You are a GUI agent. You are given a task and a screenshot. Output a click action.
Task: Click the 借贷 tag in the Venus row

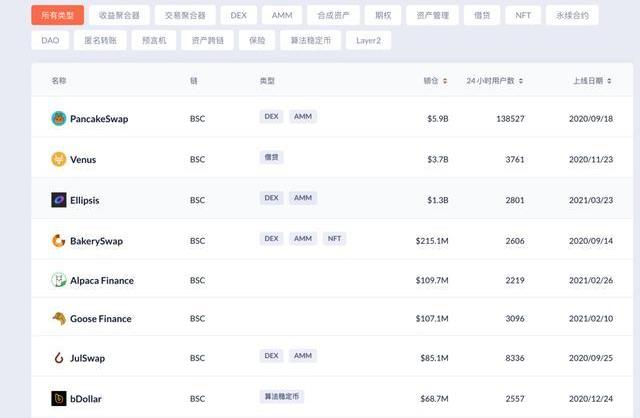(271, 157)
